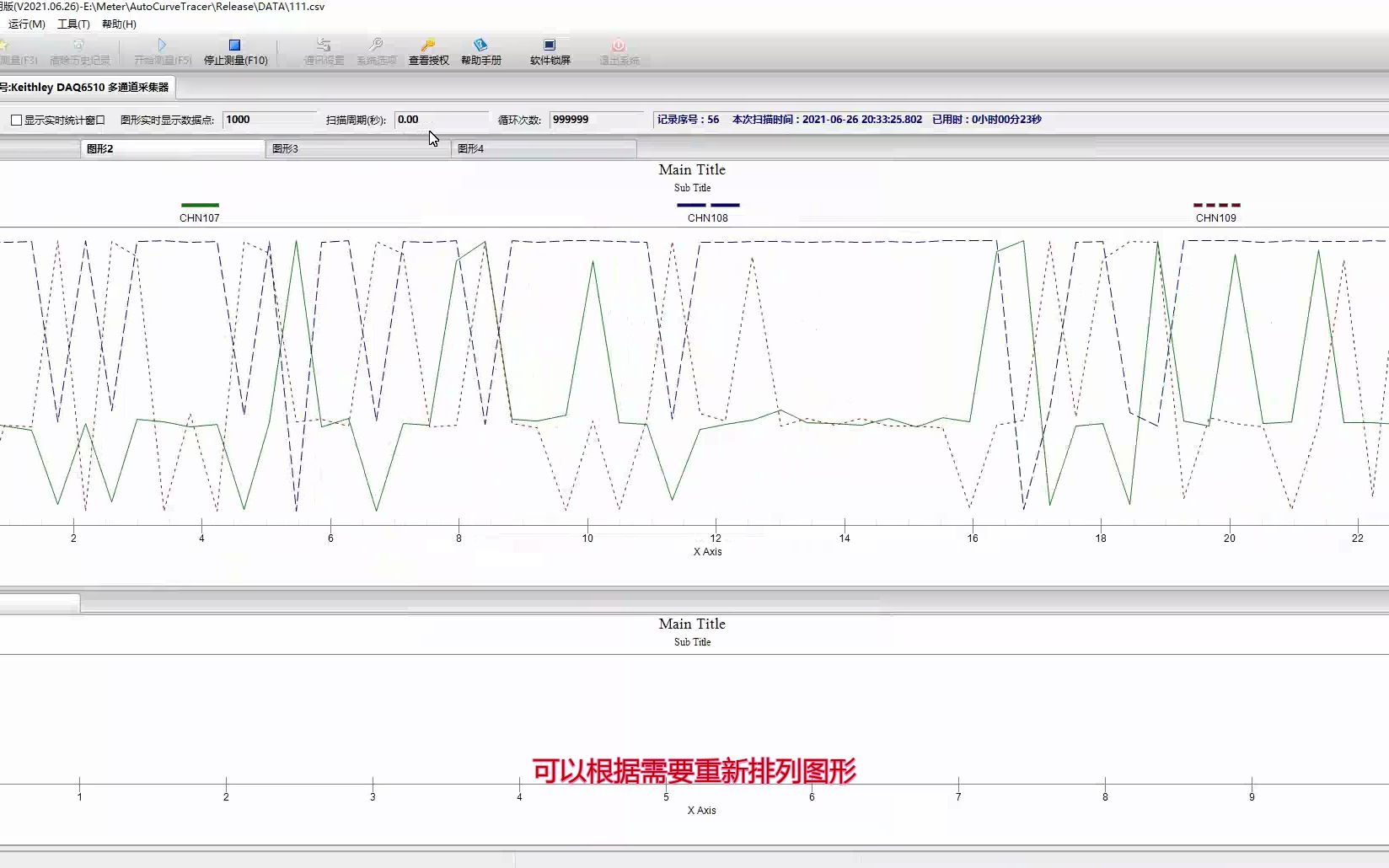Click the upper chart's Sub Title
Viewport: 1389px width, 868px height.
pos(692,188)
